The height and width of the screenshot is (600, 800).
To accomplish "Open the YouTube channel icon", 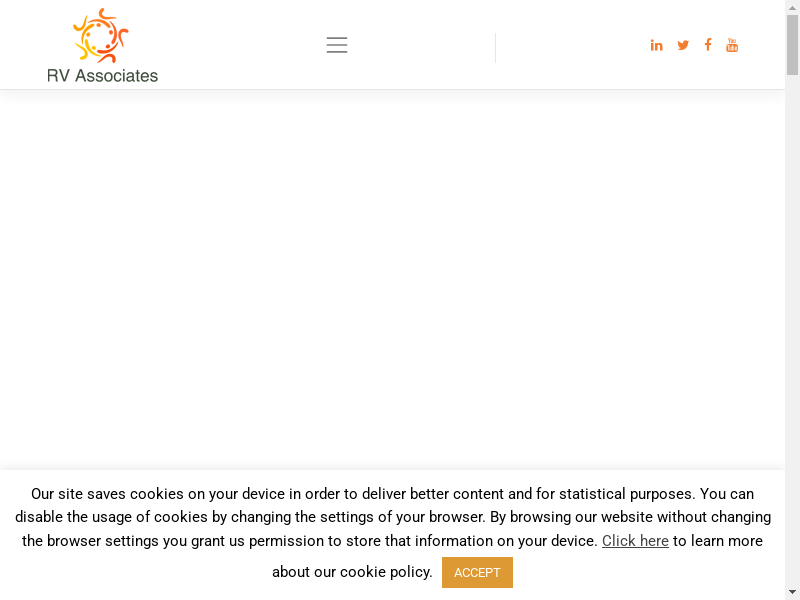I will point(732,45).
